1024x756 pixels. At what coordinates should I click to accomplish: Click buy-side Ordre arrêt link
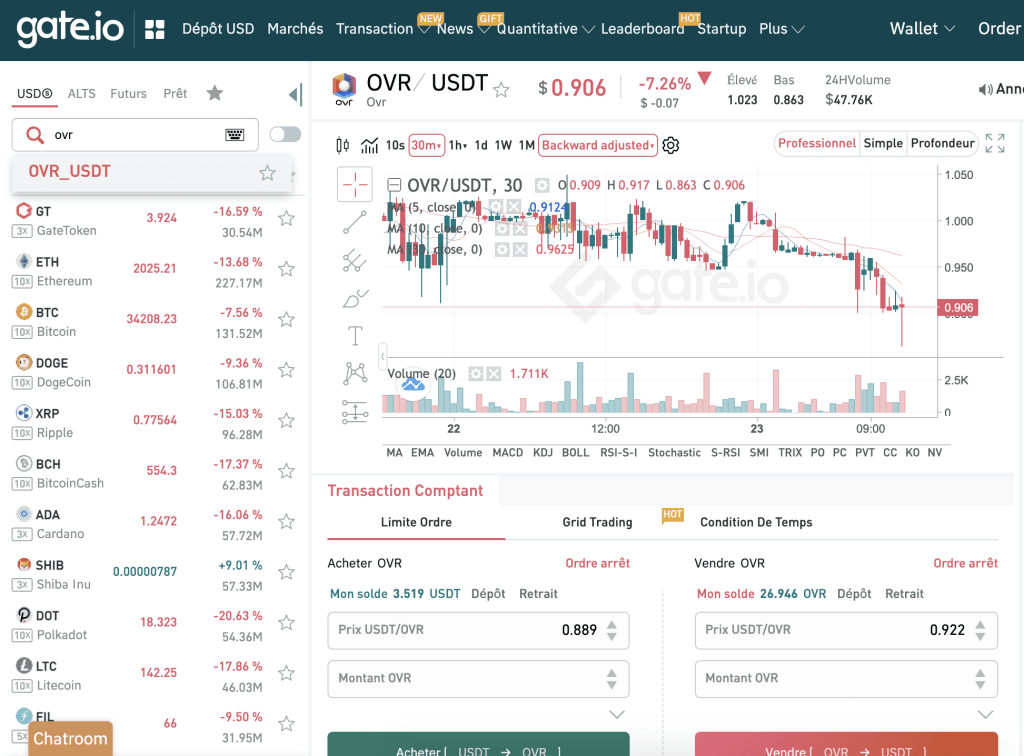tap(598, 563)
